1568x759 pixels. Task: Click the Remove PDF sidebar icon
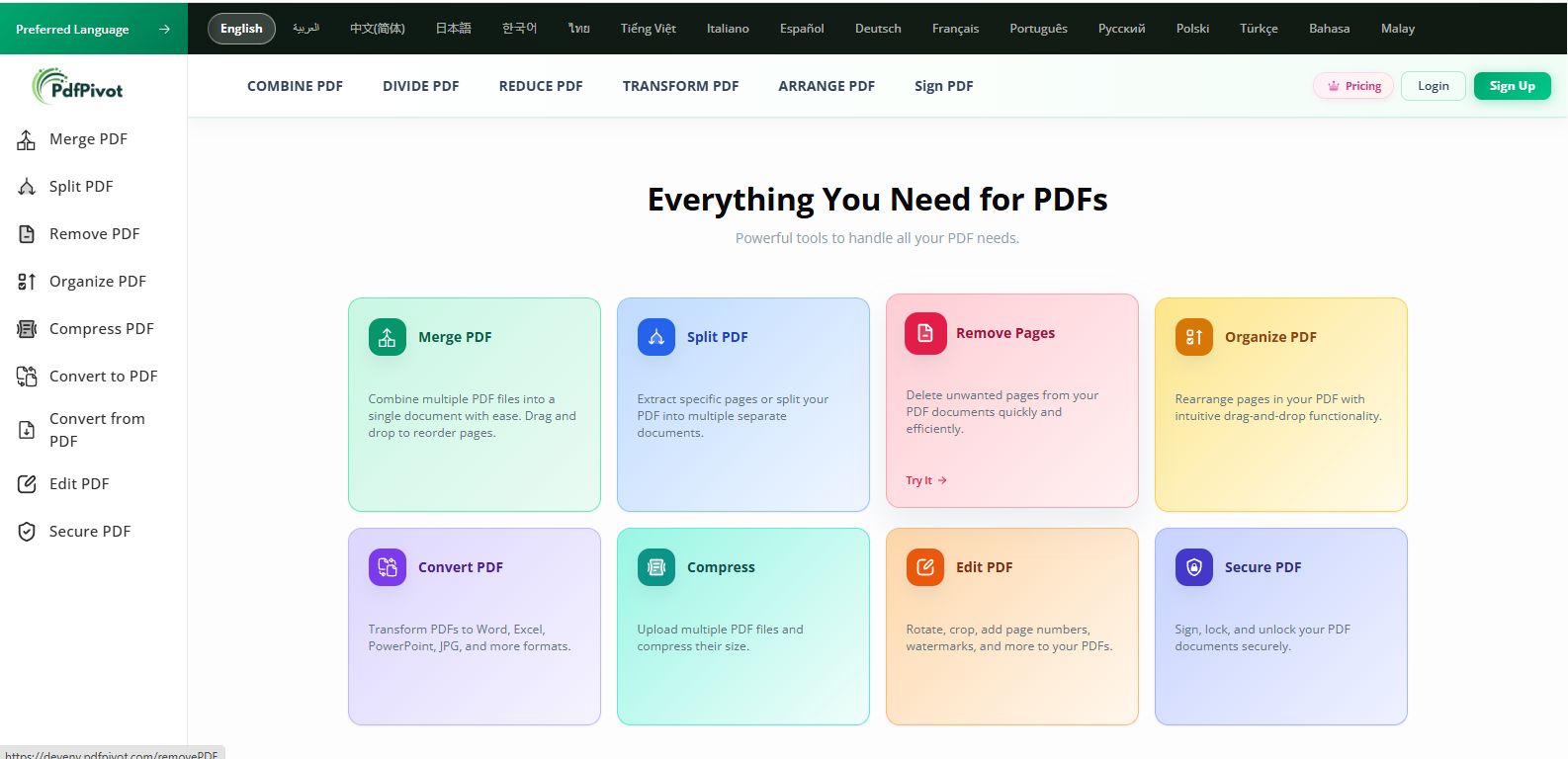click(x=27, y=234)
